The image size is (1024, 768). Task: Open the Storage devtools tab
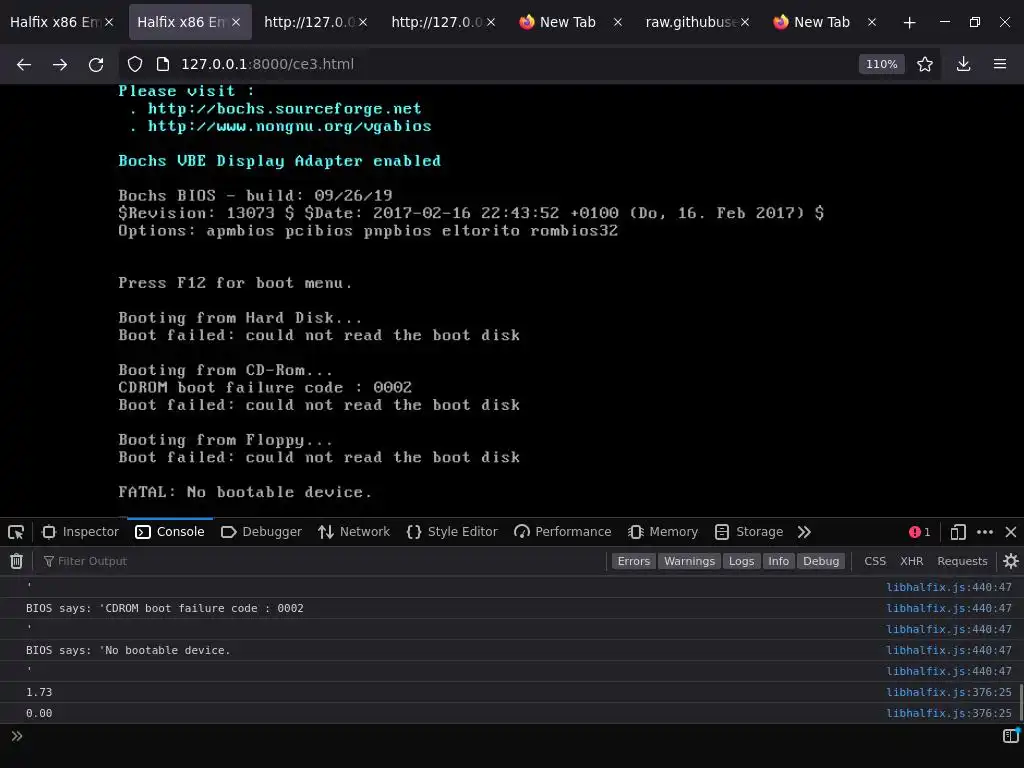pos(749,532)
